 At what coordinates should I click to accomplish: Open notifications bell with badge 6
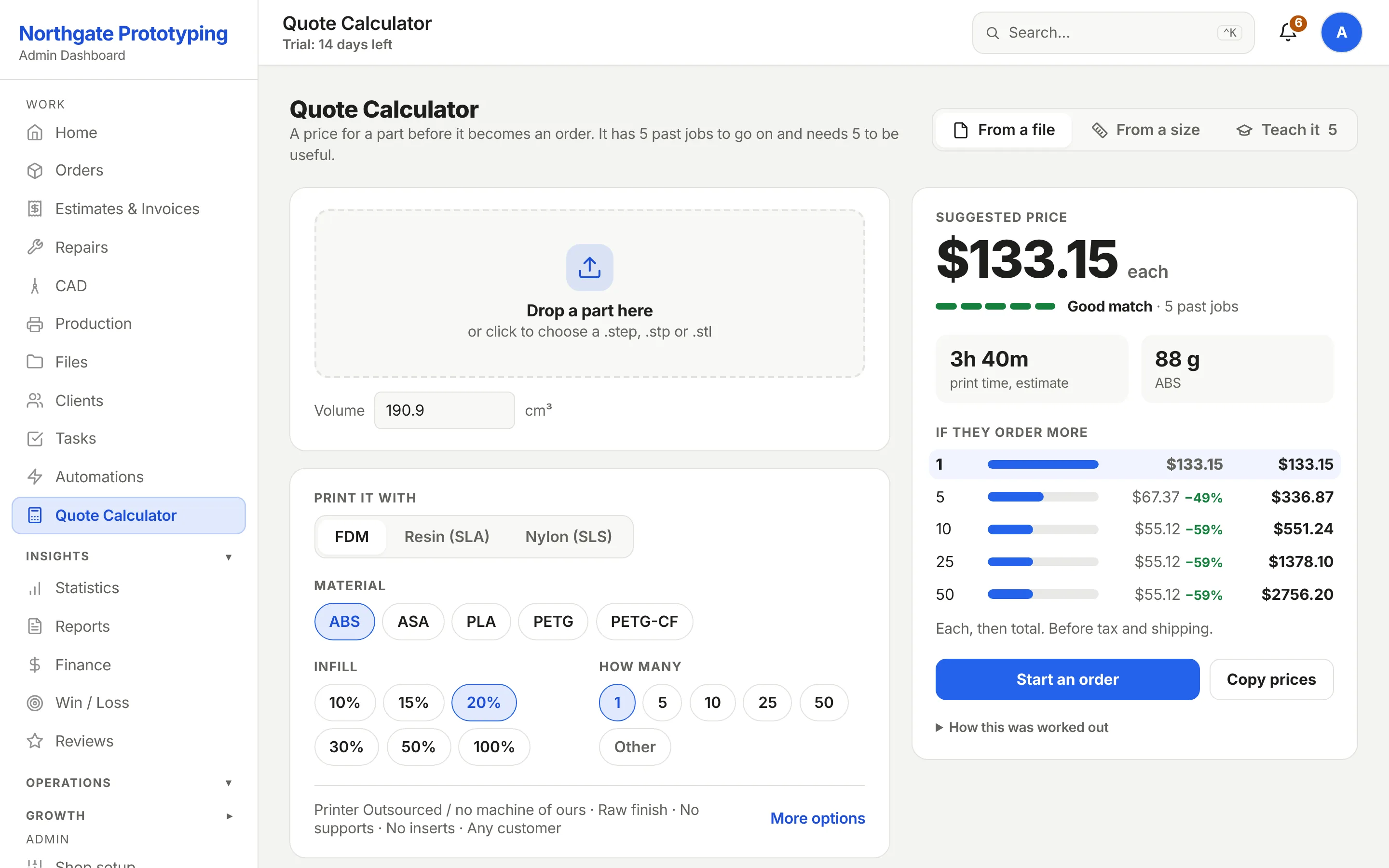coord(1289,33)
